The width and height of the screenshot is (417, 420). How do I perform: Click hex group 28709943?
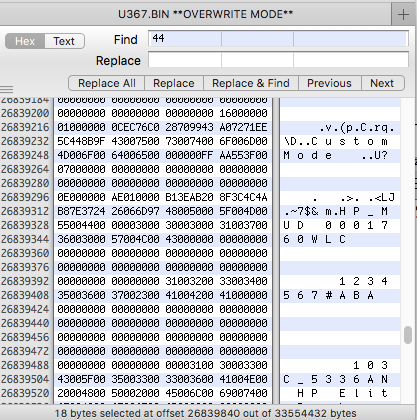click(x=189, y=127)
